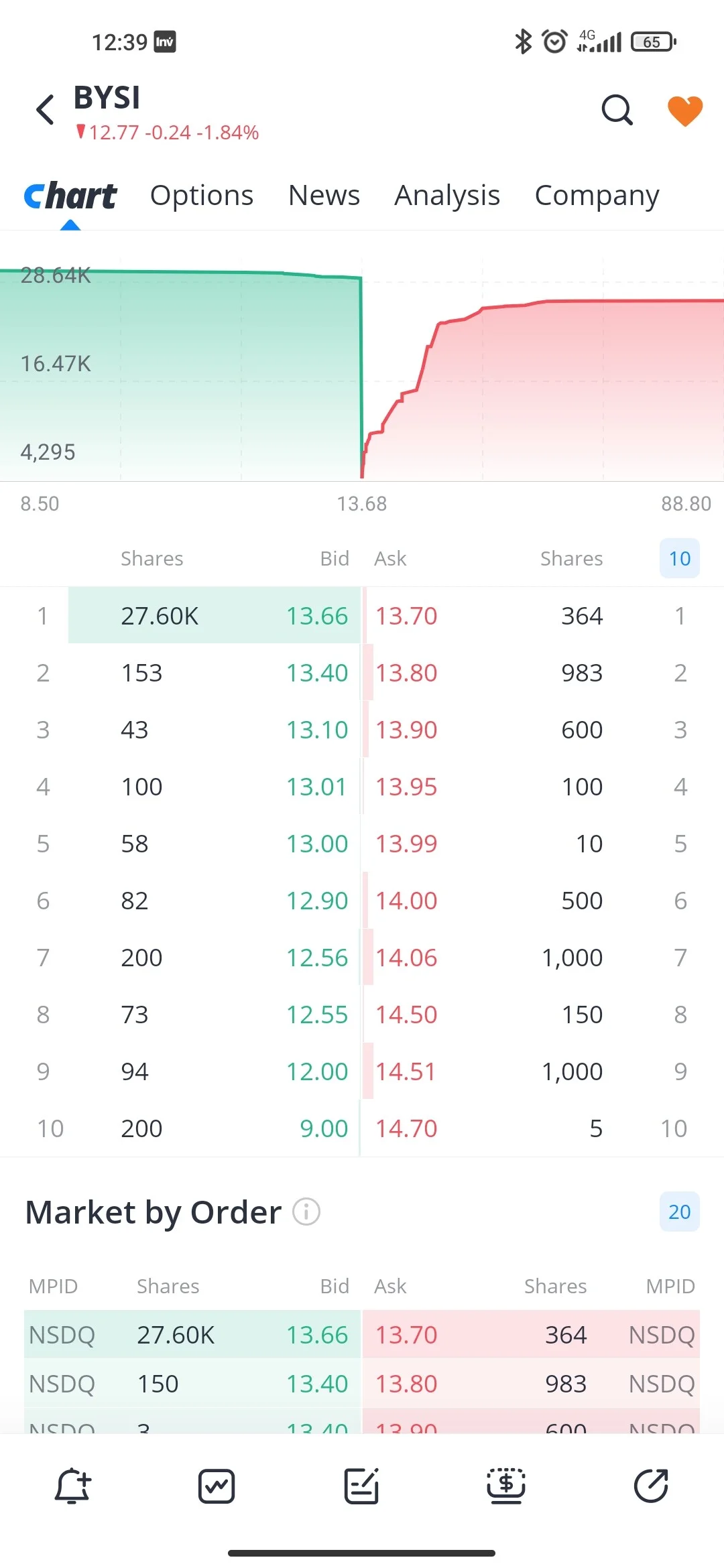Tap the add price alert bell icon

click(72, 1486)
